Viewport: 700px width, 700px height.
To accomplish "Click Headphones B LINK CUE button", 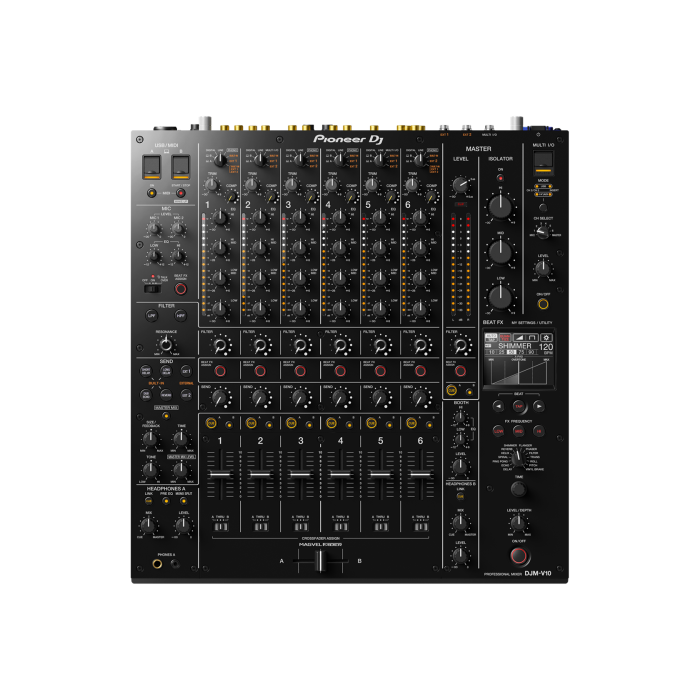I will coord(460,496).
